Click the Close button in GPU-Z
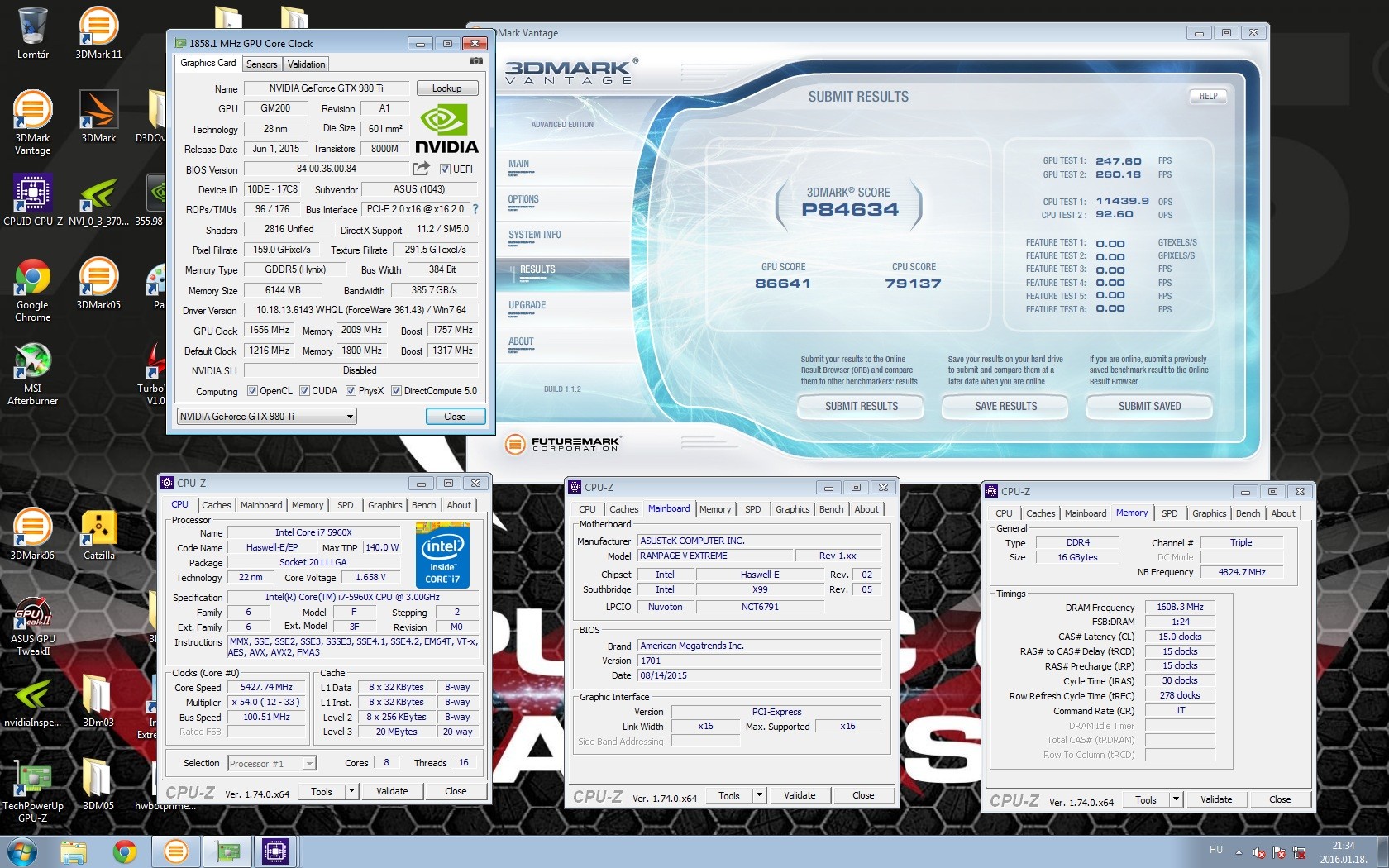Screen dimensions: 1389x868 pyautogui.click(x=455, y=417)
